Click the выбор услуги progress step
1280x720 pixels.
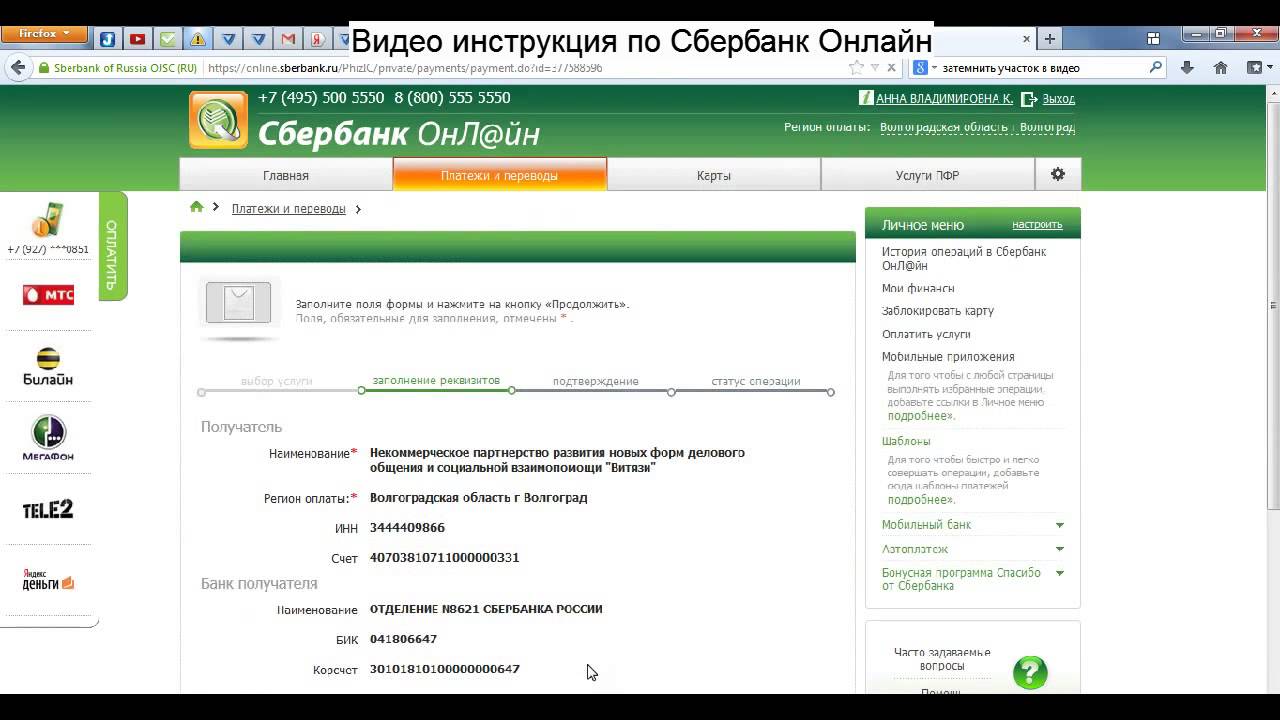coord(277,381)
